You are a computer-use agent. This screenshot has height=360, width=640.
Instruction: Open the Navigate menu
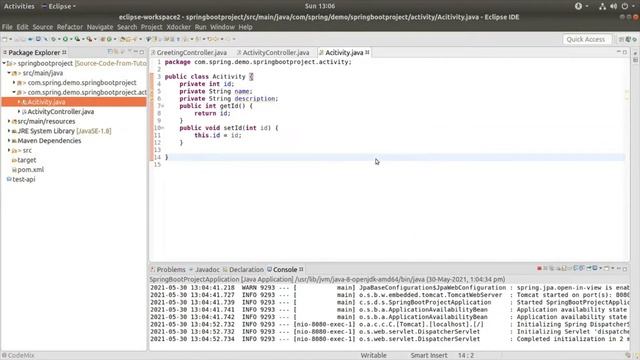(x=100, y=27)
